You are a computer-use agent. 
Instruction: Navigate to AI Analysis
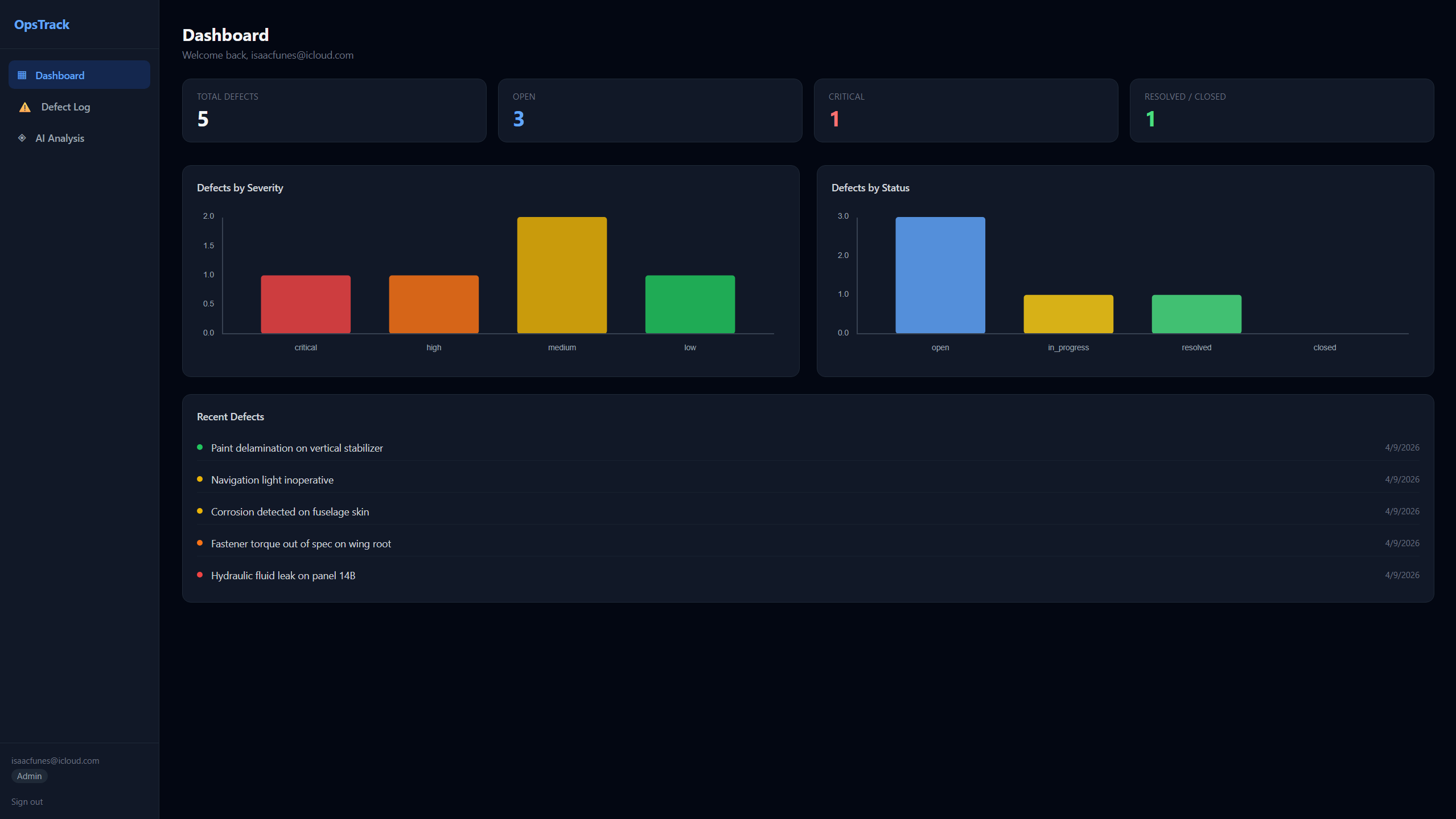coord(60,138)
